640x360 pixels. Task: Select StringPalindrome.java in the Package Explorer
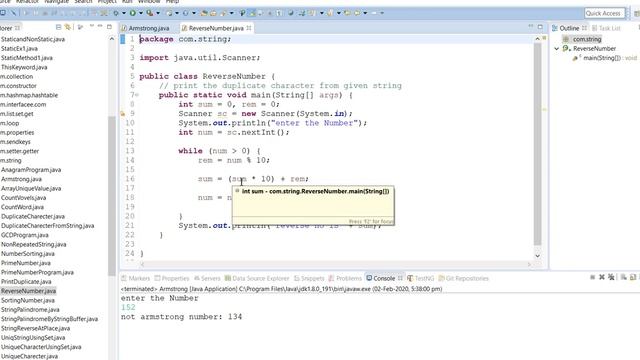pyautogui.click(x=30, y=310)
